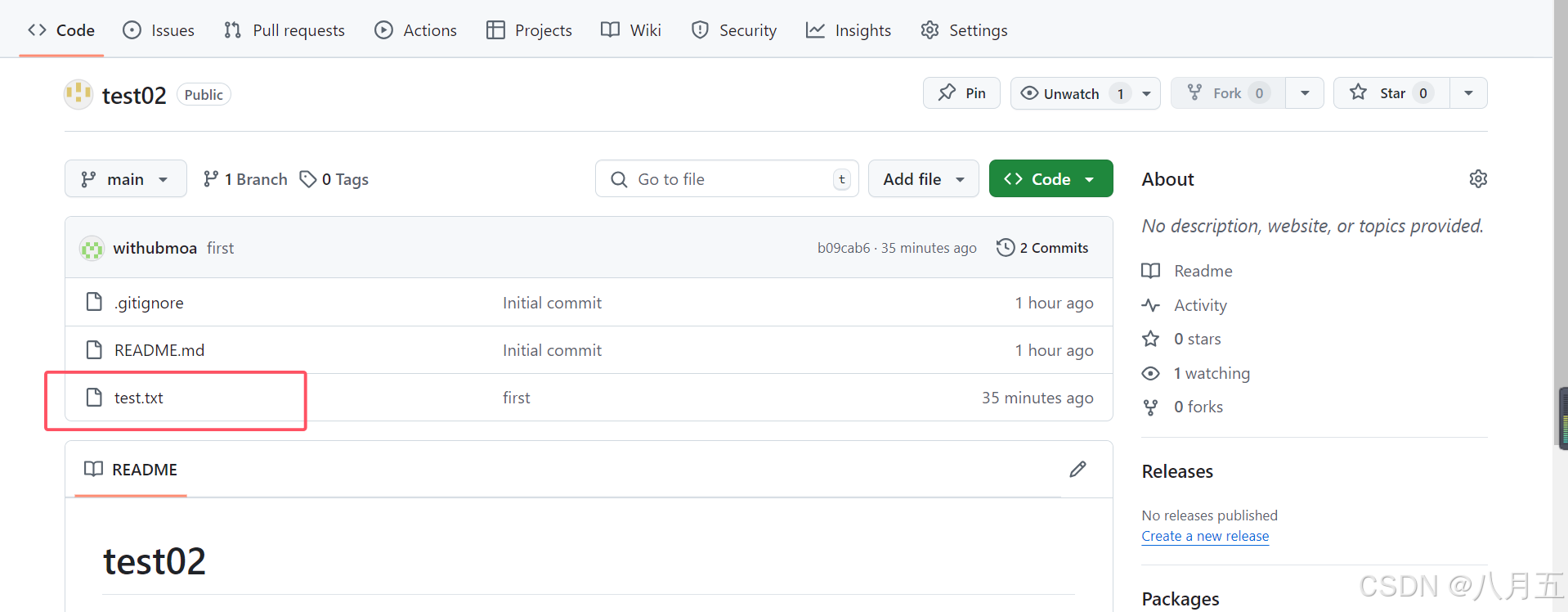Pin the repository

(961, 93)
